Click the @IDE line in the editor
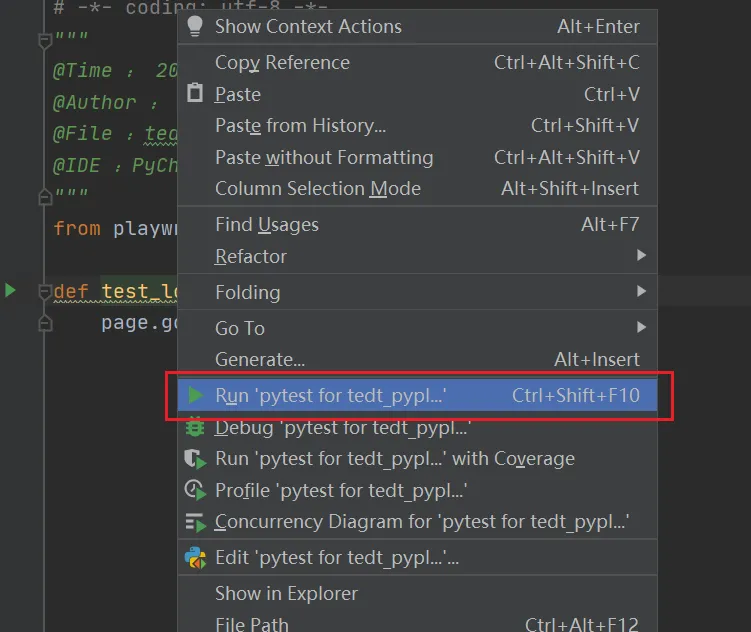The image size is (751, 632). pyautogui.click(x=115, y=165)
